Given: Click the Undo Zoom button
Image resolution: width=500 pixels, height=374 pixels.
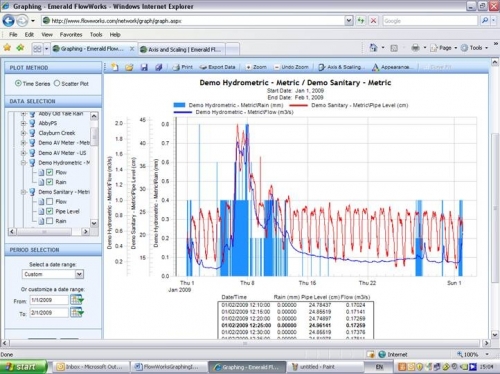Looking at the screenshot, I should [291, 67].
